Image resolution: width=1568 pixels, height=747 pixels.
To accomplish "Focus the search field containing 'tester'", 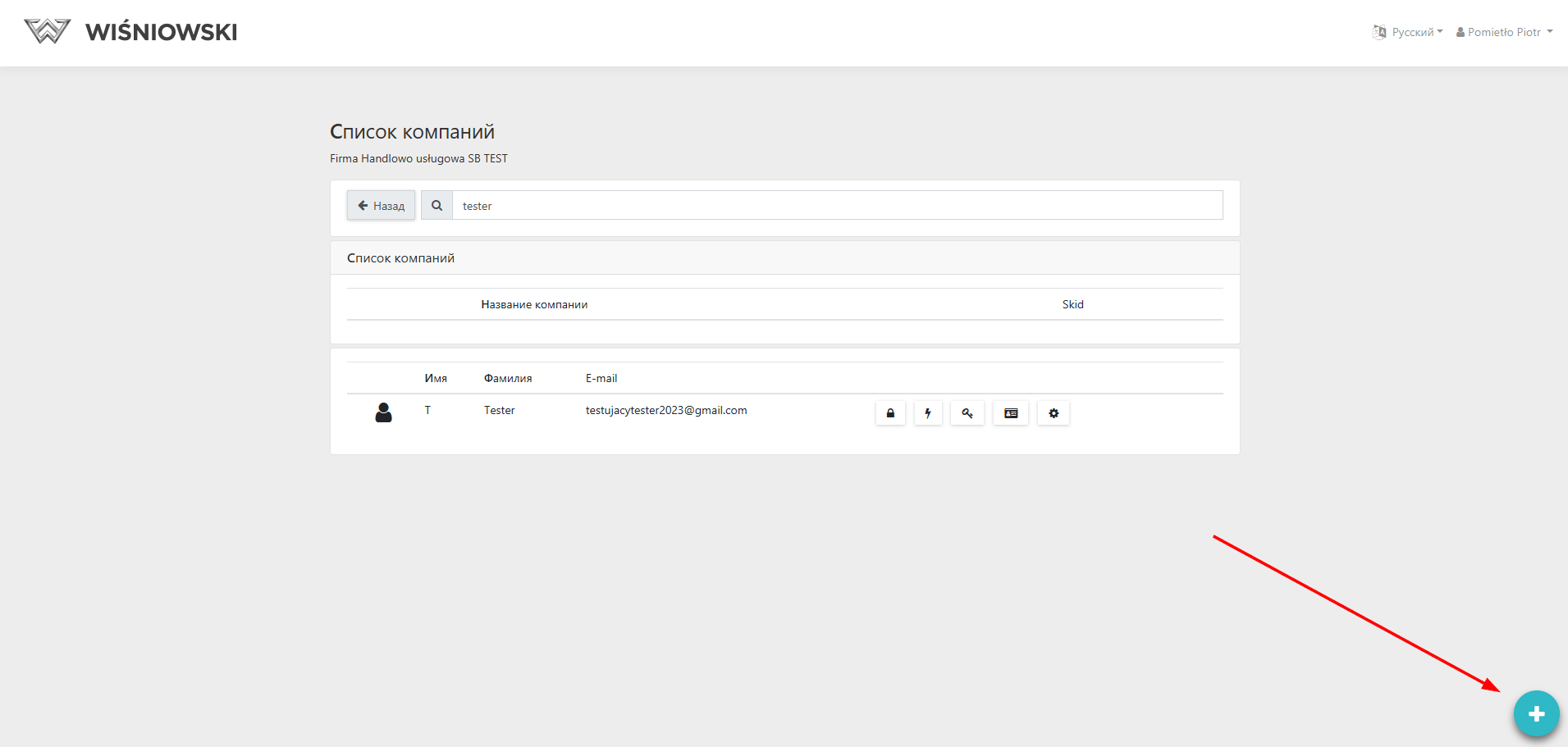I will tap(837, 206).
